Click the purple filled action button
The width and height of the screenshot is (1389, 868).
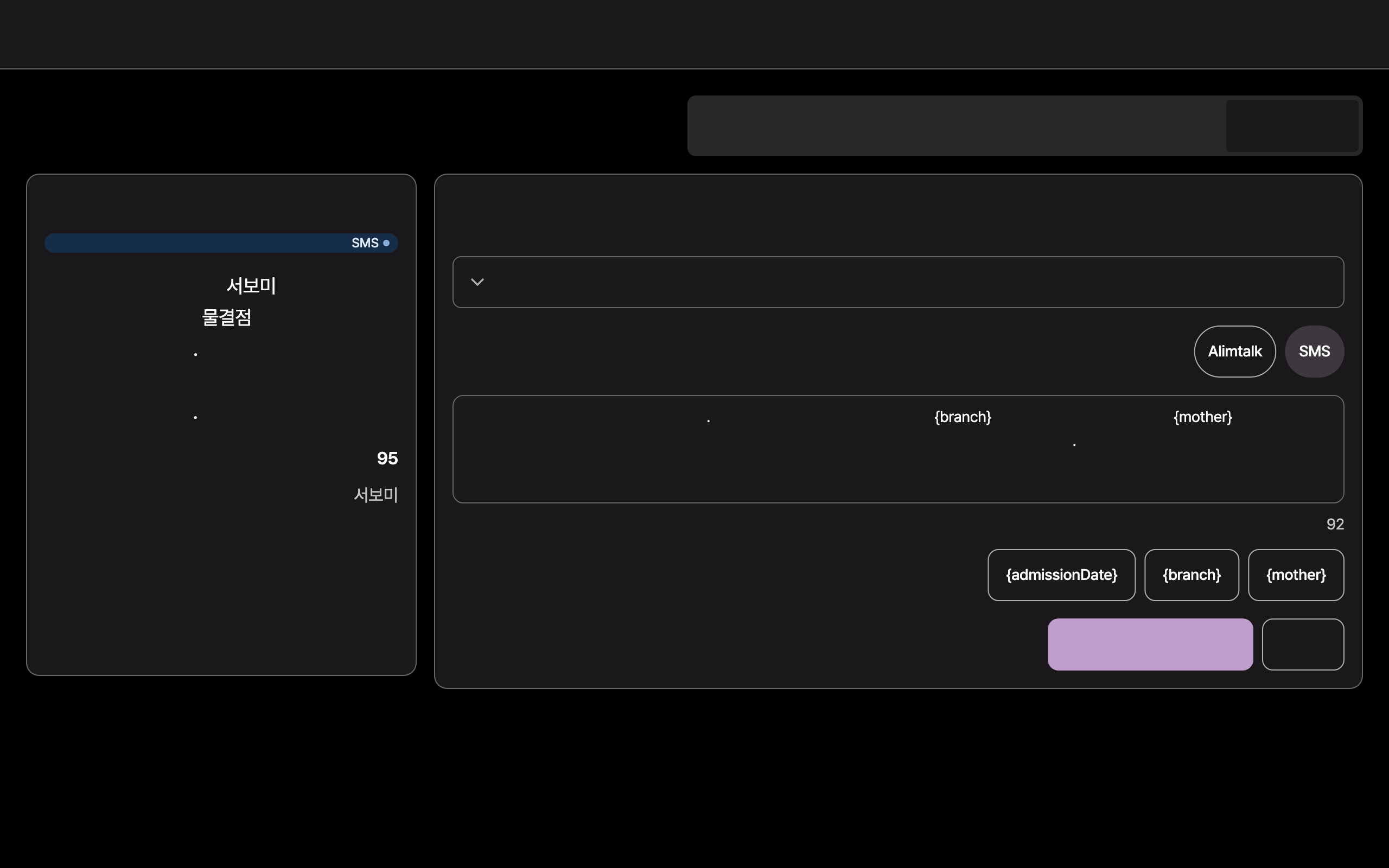[x=1150, y=644]
